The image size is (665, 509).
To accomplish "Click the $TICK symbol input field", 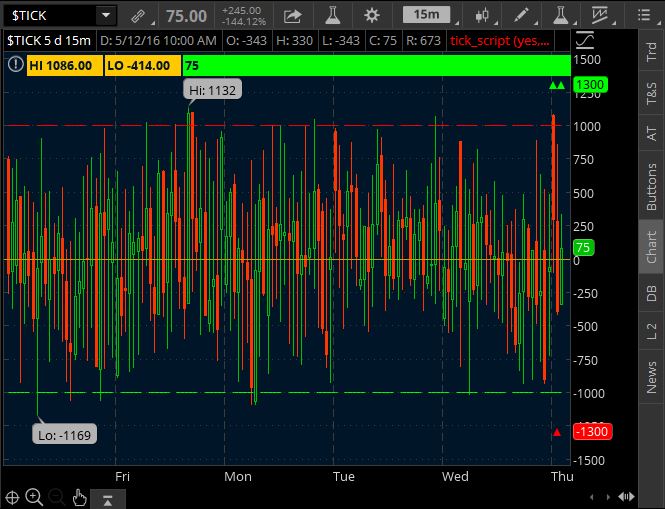I will pyautogui.click(x=50, y=16).
